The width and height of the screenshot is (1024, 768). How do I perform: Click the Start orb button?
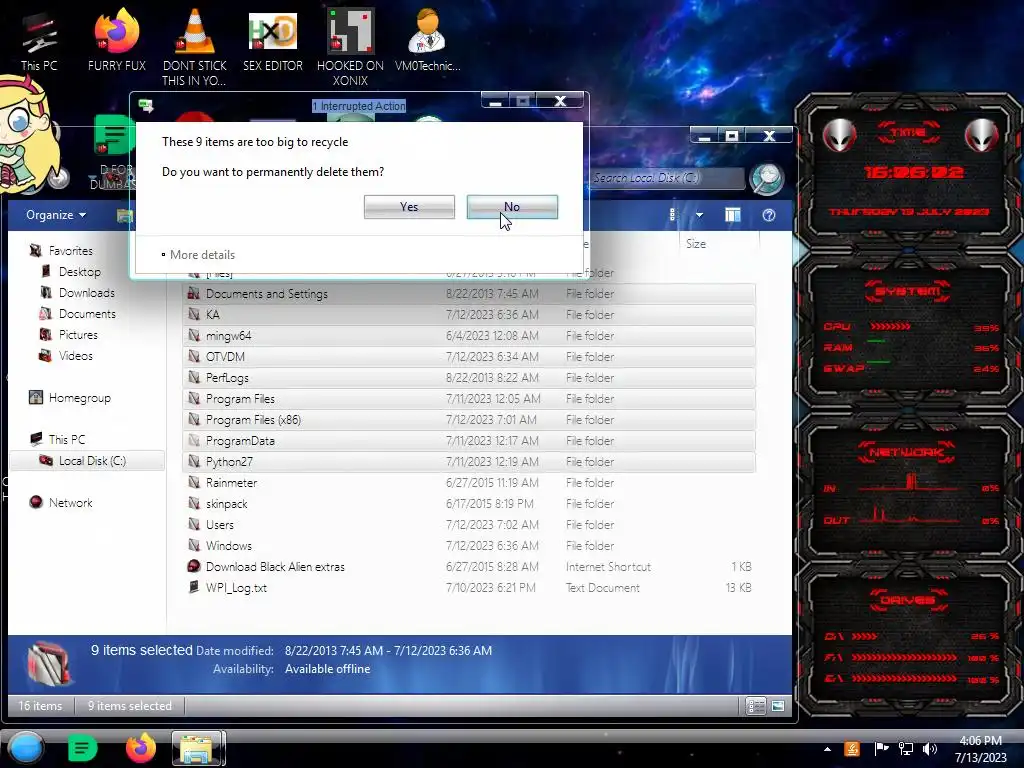tap(27, 748)
